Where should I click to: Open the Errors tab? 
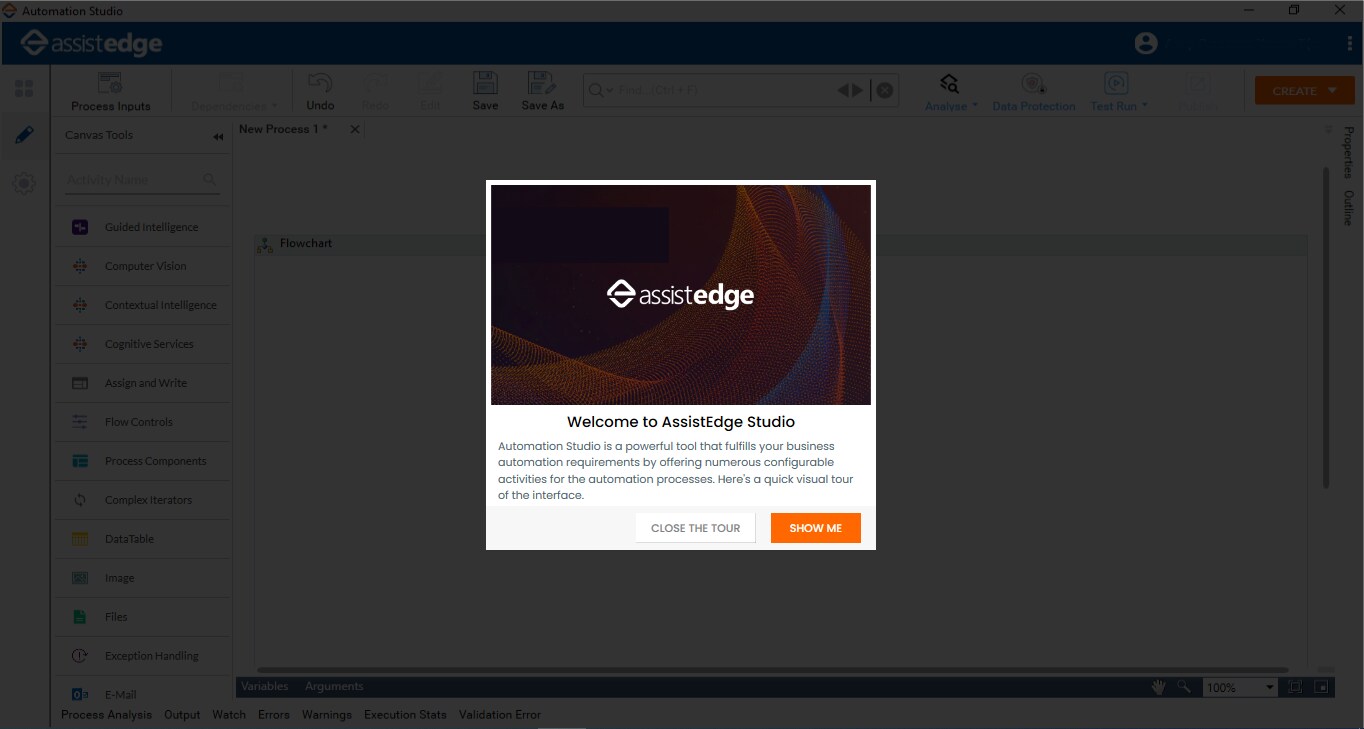274,715
